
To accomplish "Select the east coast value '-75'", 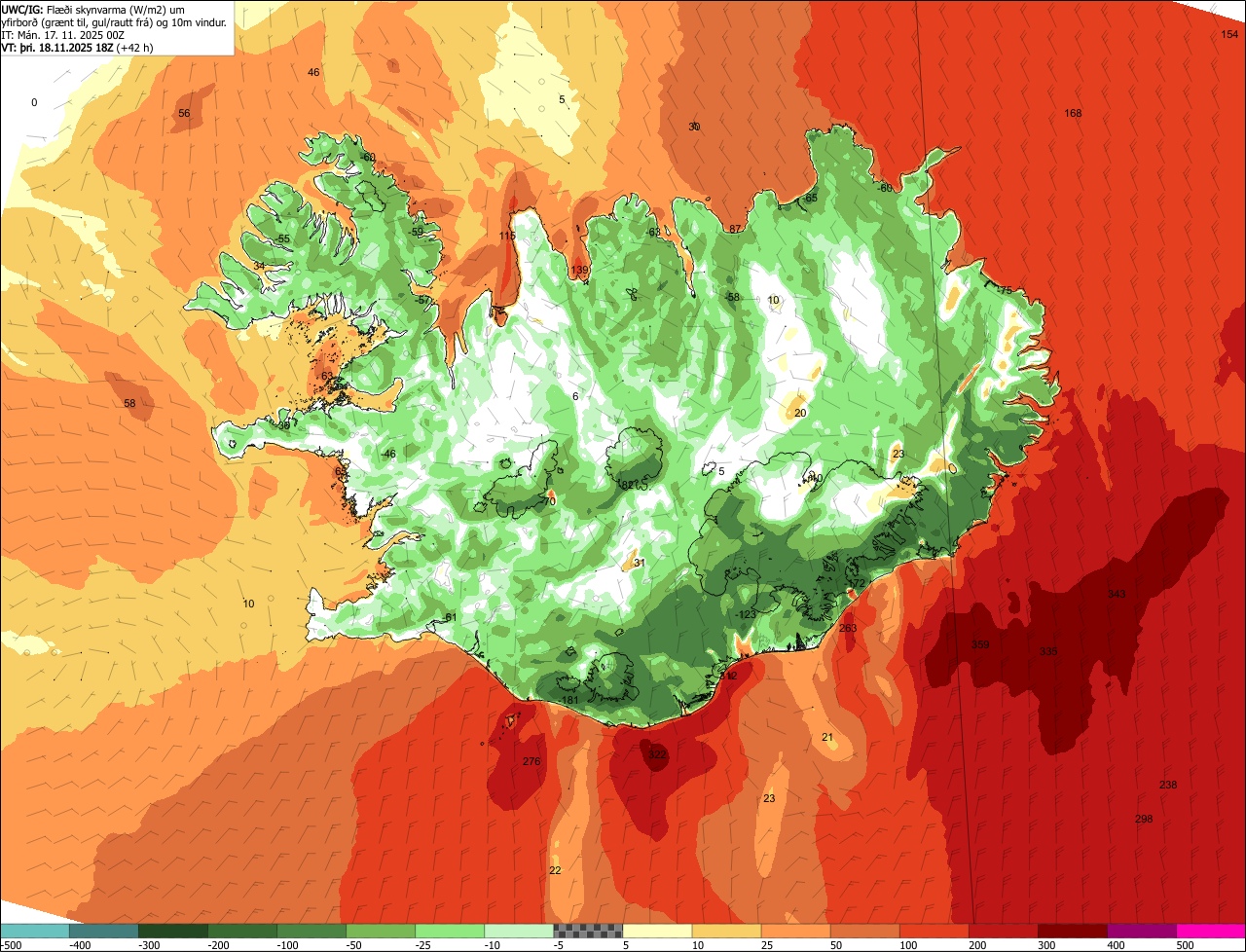I will tap(1004, 290).
